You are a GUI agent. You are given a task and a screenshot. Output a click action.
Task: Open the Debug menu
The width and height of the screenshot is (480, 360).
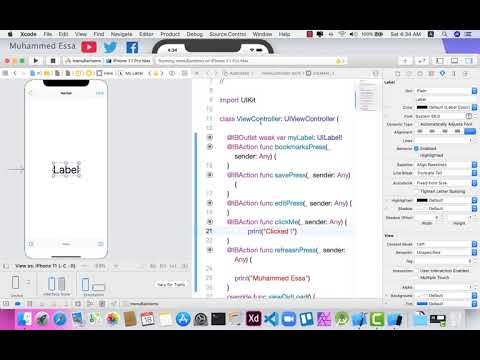click(195, 34)
